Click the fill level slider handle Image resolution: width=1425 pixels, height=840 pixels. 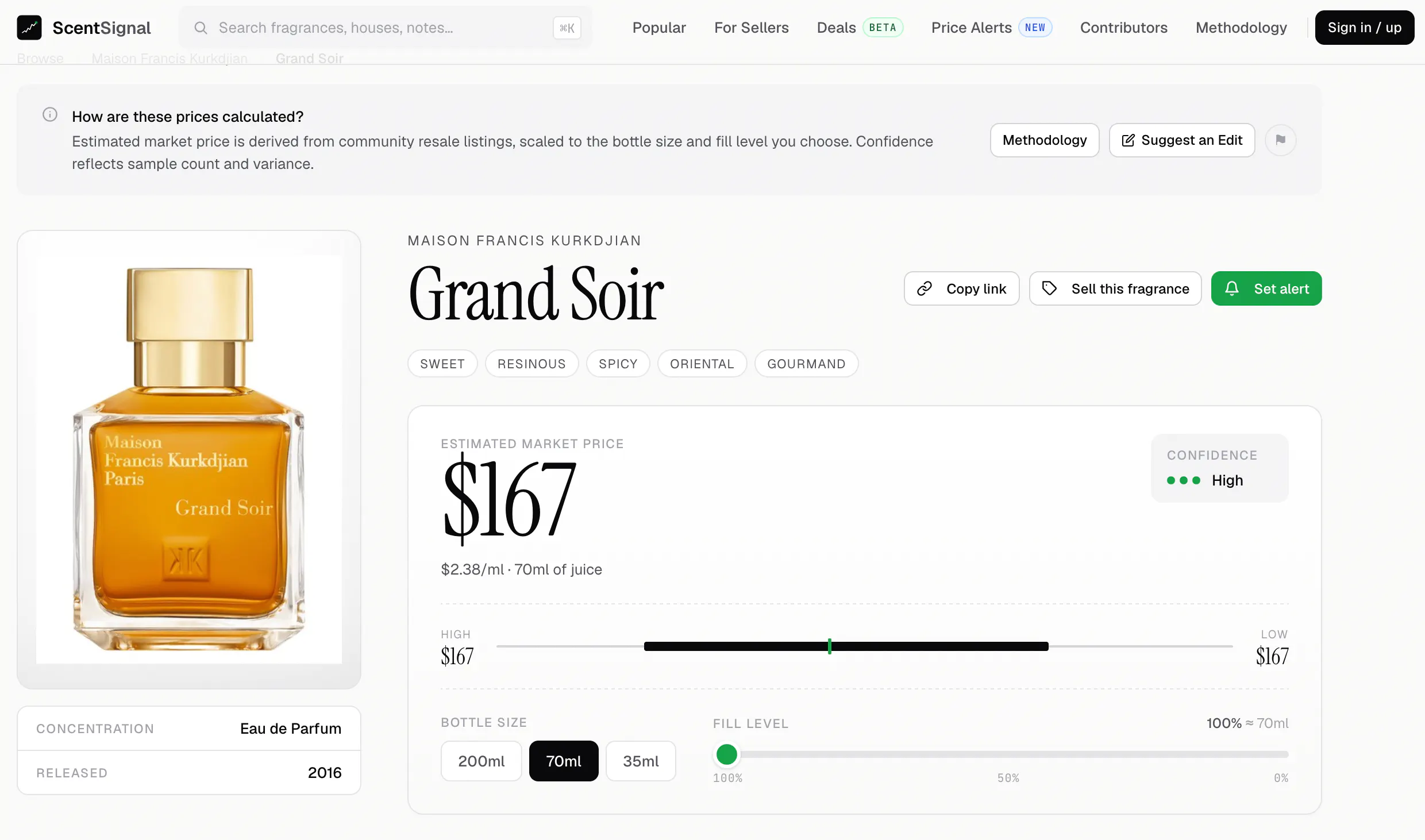pyautogui.click(x=727, y=754)
